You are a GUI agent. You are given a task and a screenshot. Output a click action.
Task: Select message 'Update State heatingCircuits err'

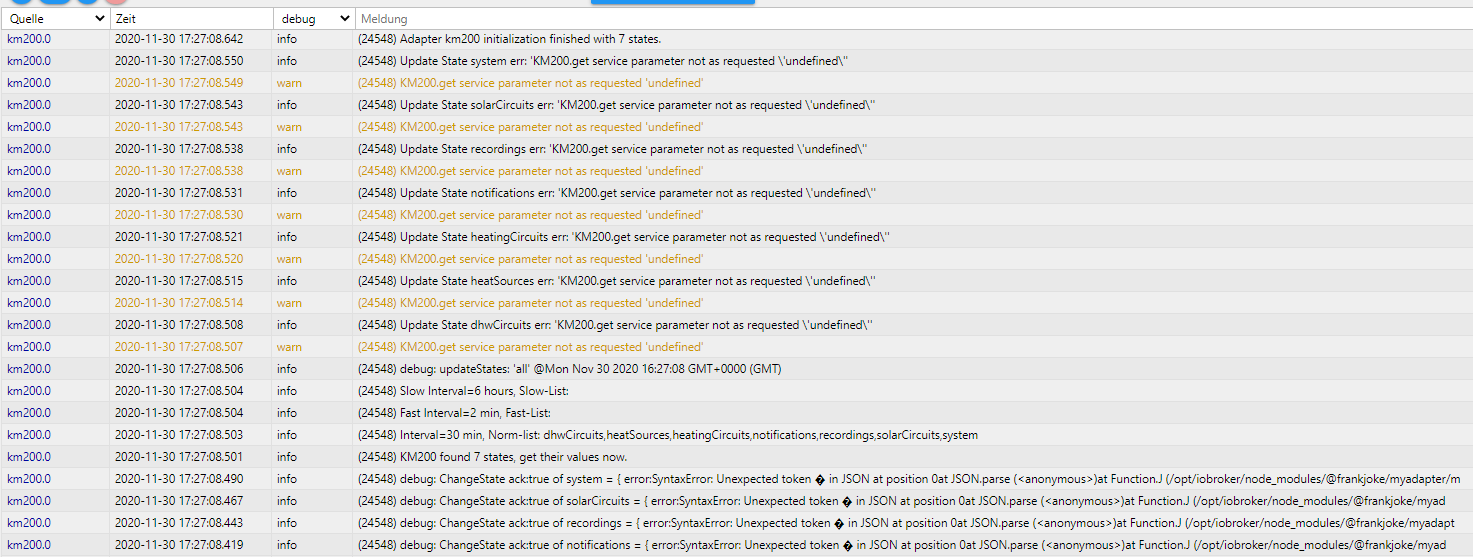click(x=624, y=237)
